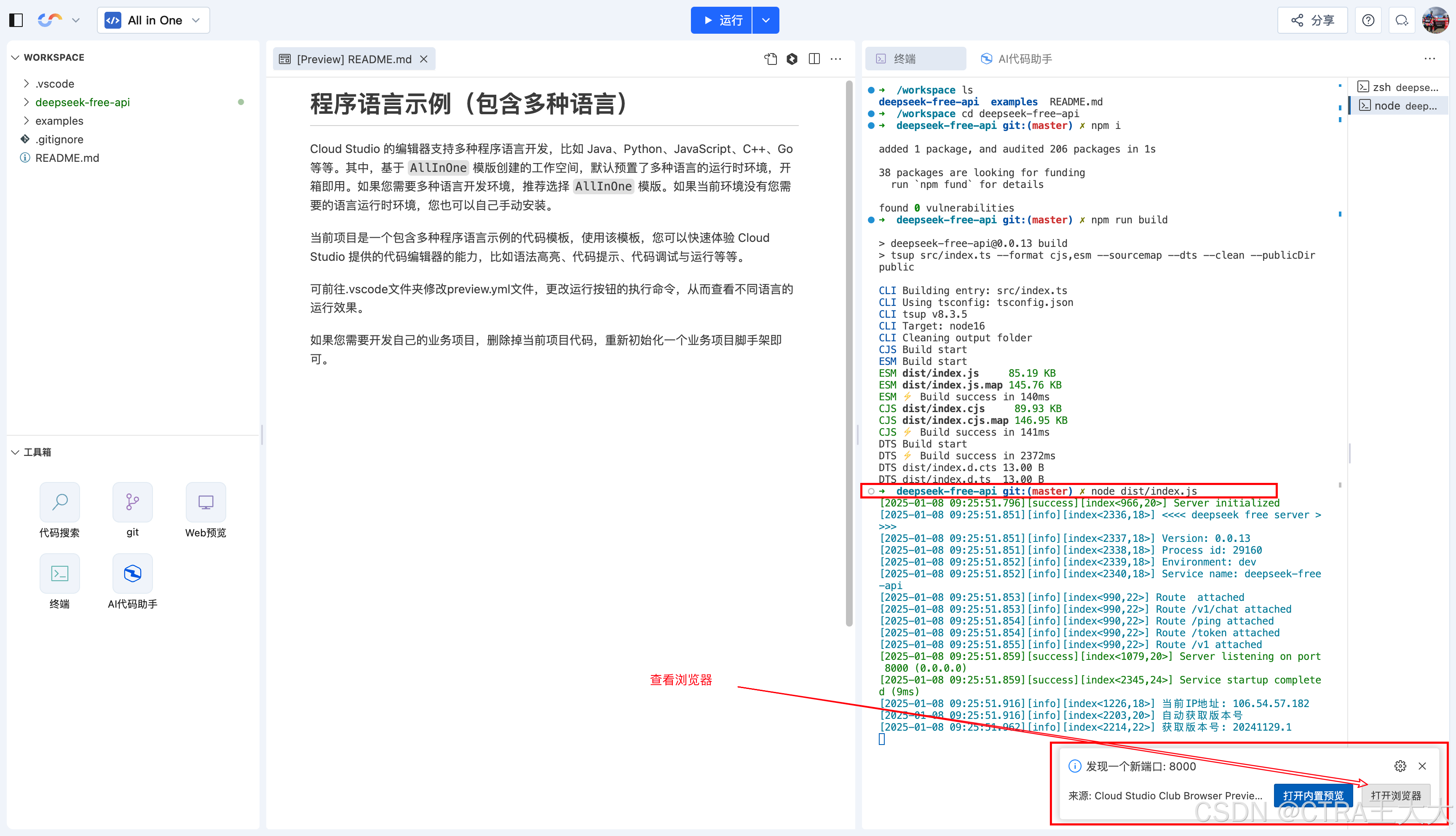Click the 分享 share button
The image size is (1456, 836).
[x=1312, y=20]
